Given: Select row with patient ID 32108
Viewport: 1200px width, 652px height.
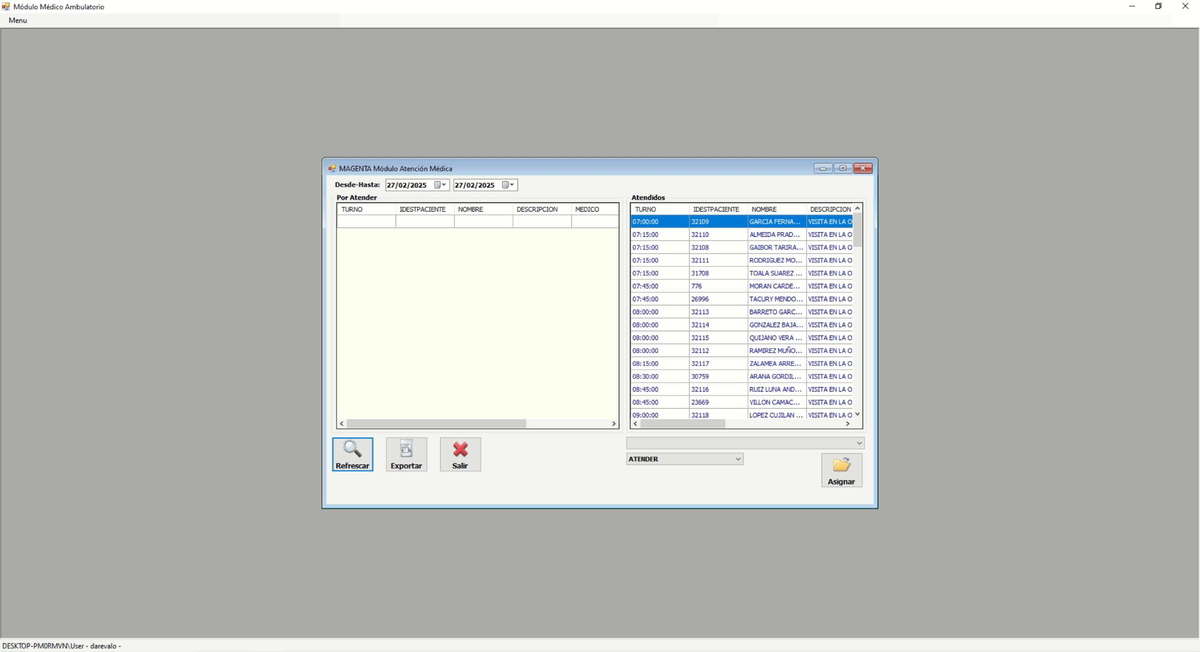Looking at the screenshot, I should click(742, 247).
